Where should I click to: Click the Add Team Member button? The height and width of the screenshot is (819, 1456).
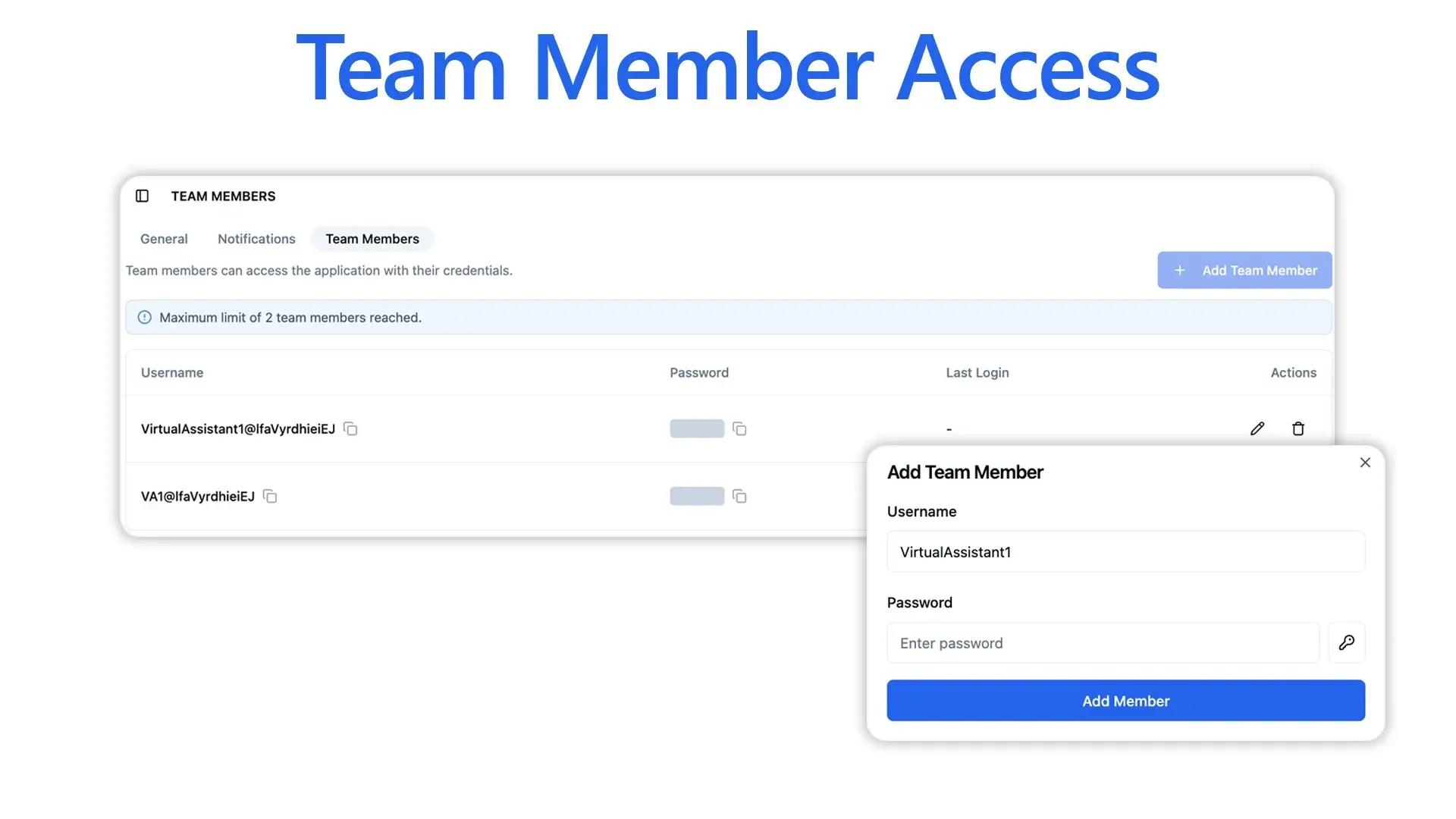click(1244, 270)
